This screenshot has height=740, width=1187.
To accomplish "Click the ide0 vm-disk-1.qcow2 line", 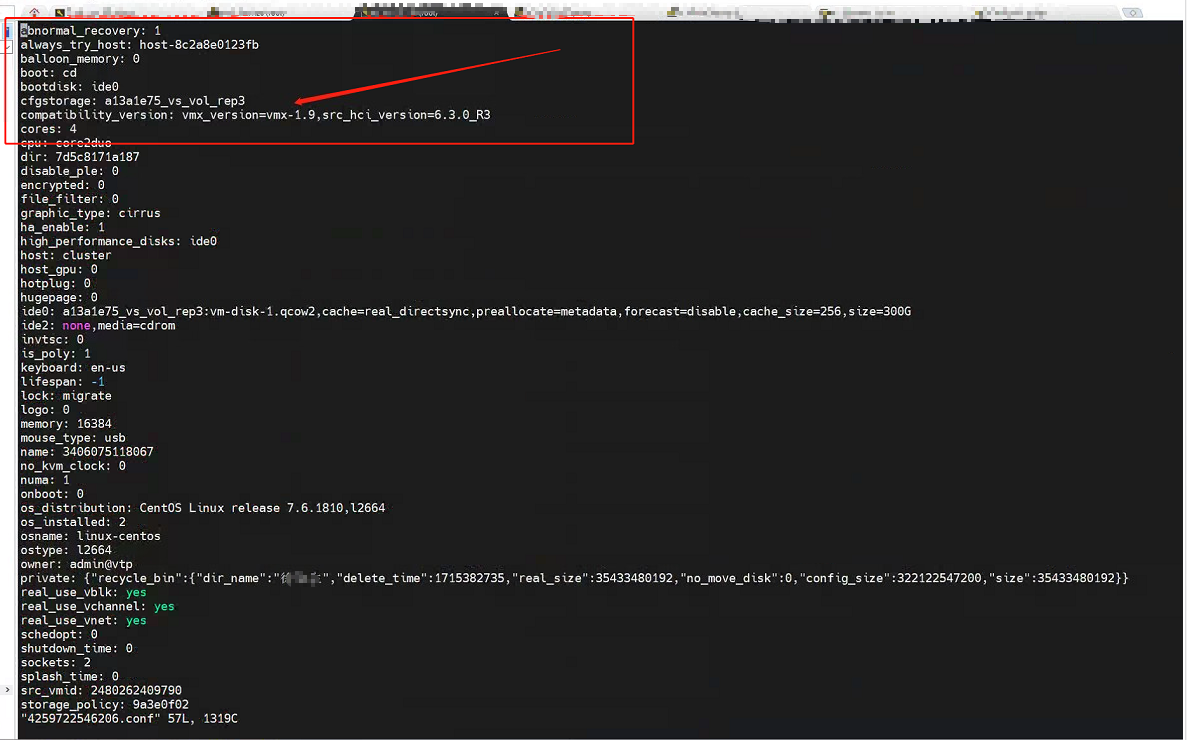I will click(466, 312).
